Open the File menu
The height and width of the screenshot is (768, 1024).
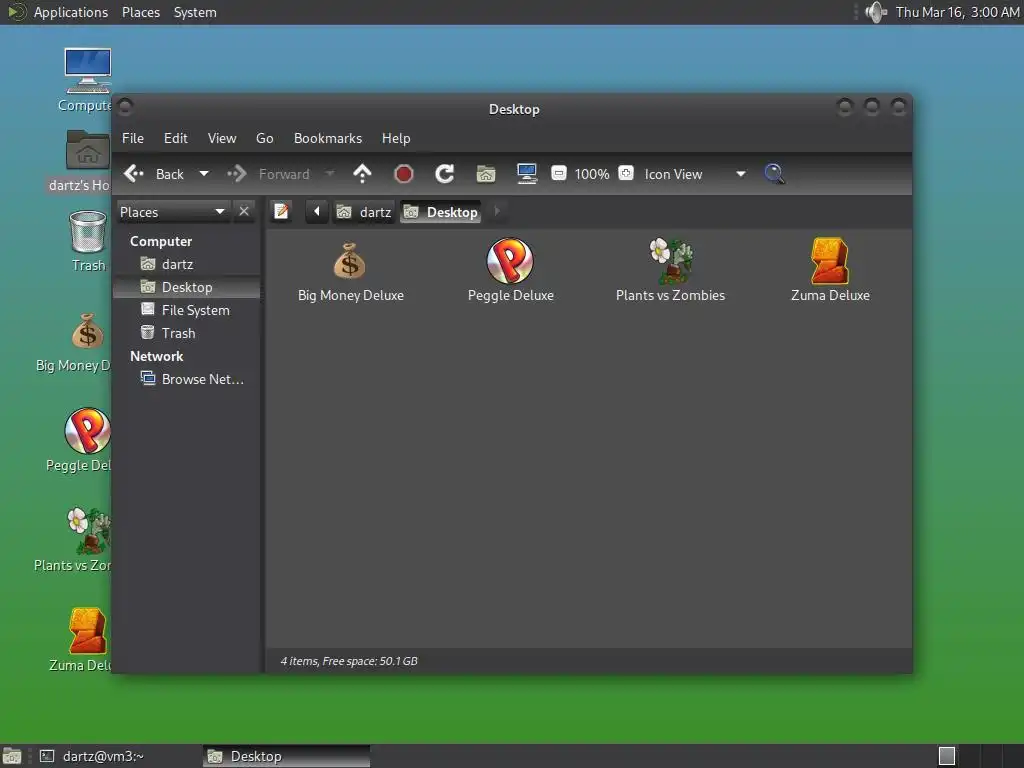coord(133,138)
